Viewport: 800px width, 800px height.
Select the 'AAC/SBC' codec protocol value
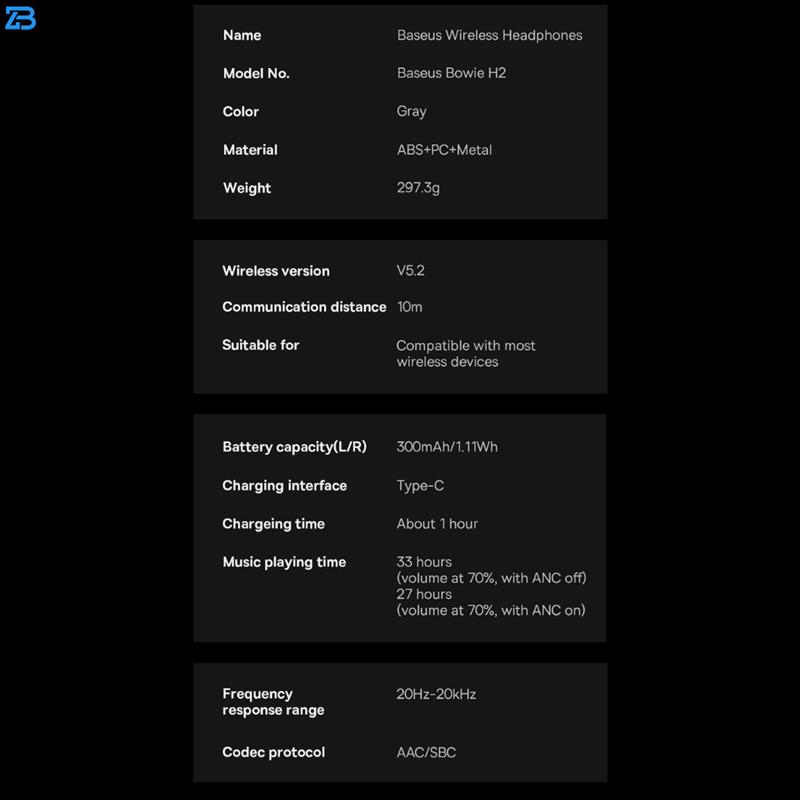coord(426,752)
